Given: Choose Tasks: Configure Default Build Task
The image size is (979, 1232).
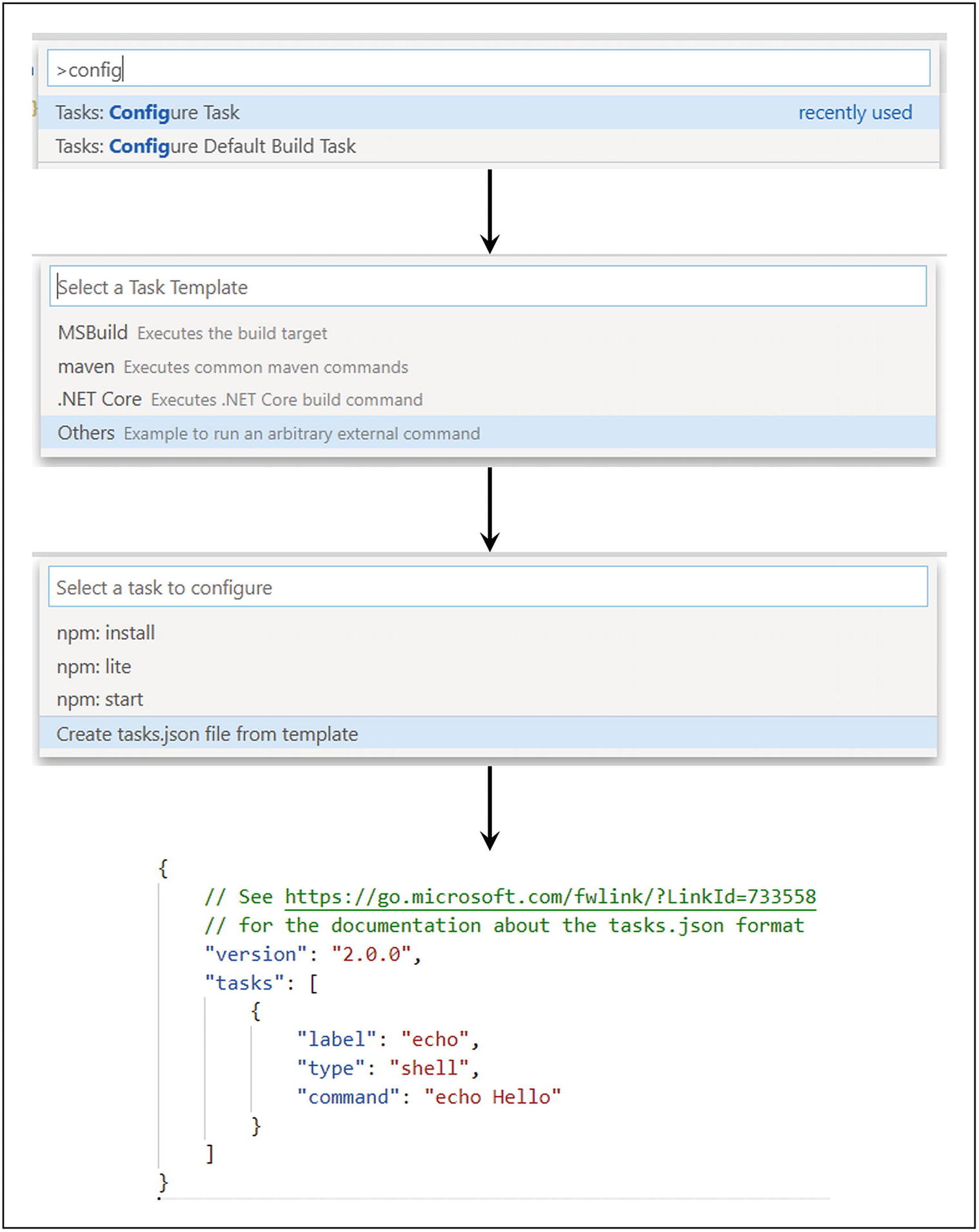Looking at the screenshot, I should (205, 146).
